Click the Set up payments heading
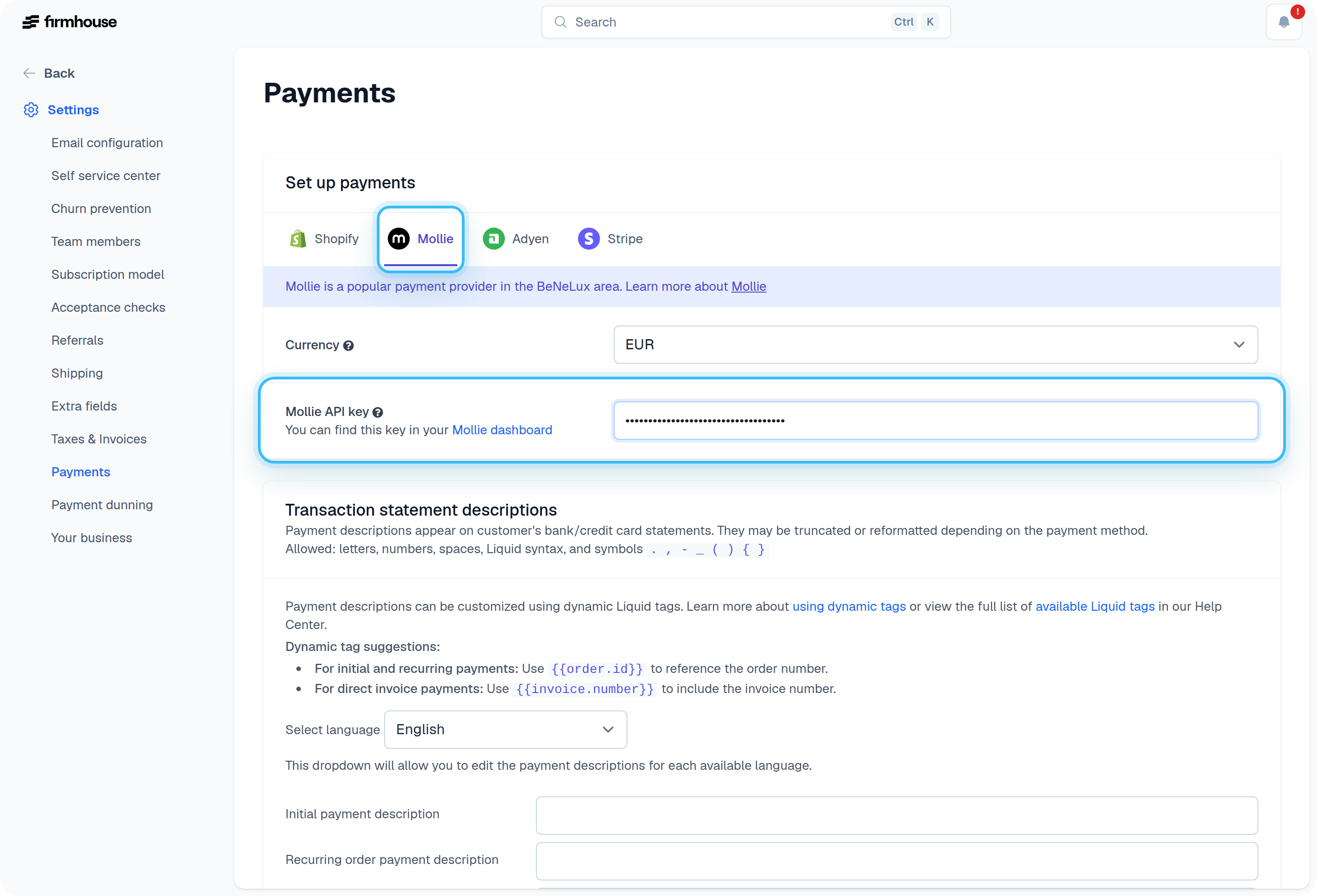1317x896 pixels. point(350,182)
